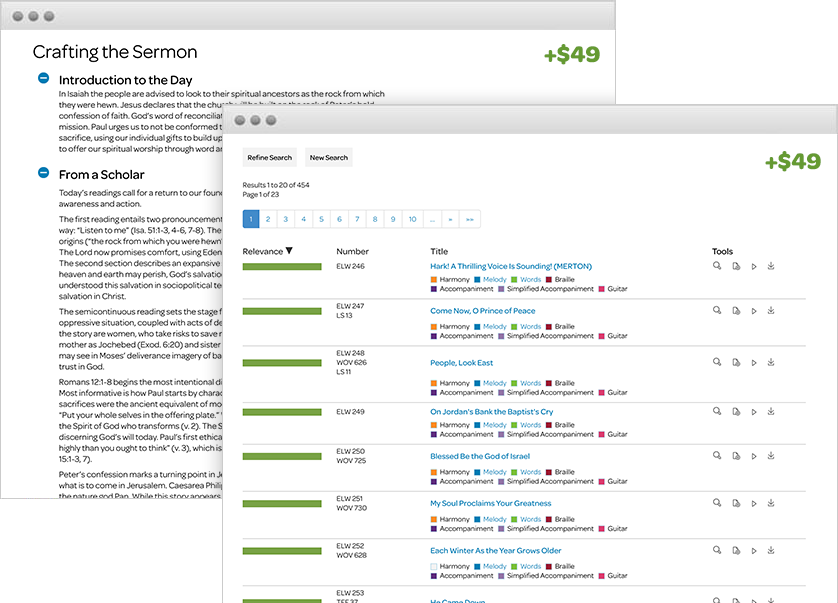The width and height of the screenshot is (838, 603).
Task: Download Blessed Be the God of Israel
Action: point(771,455)
